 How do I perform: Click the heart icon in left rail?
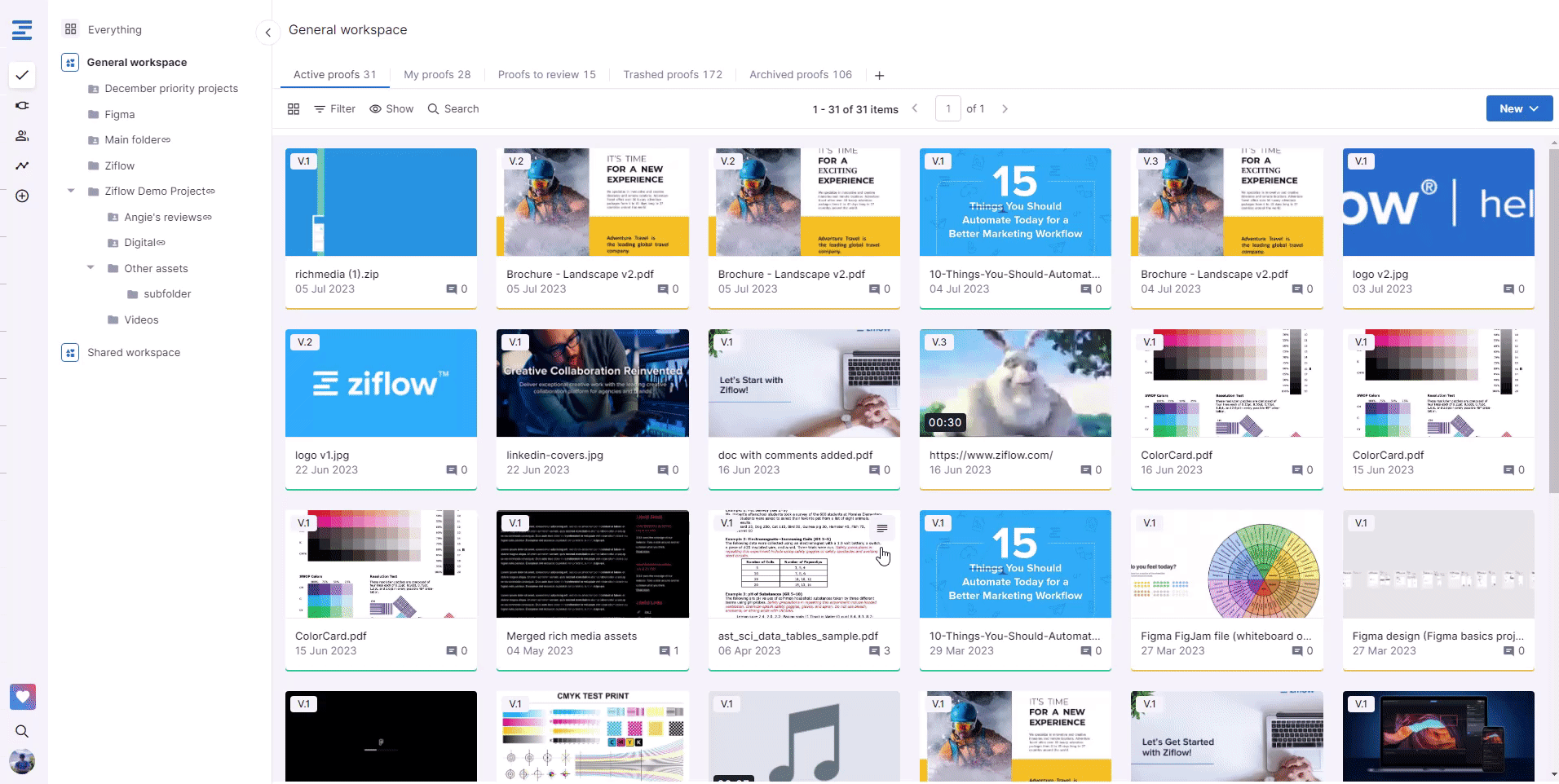point(23,697)
